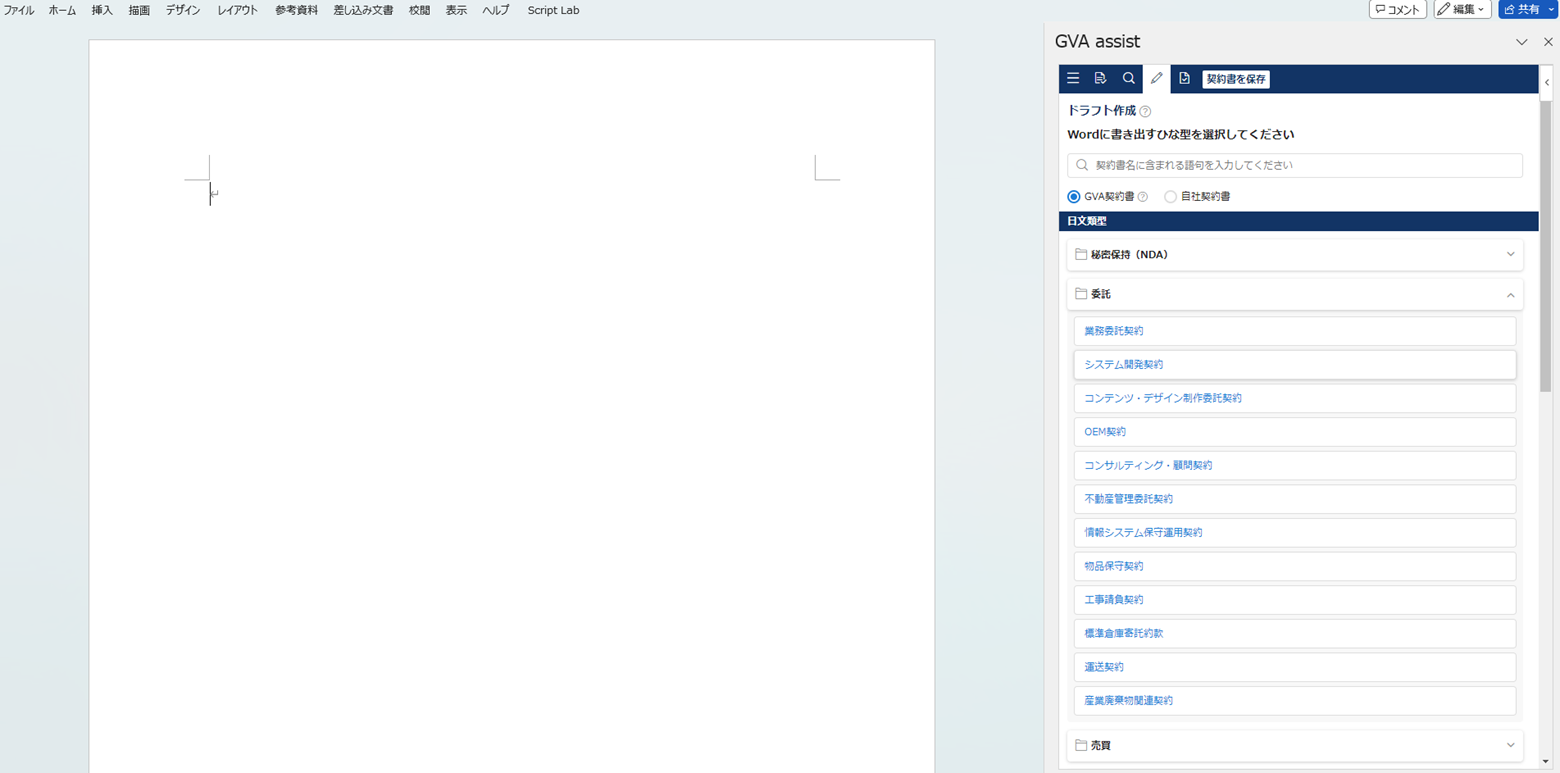Screen dimensions: 1560x773
Task: Select 自社契約書 radio button
Action: [x=1170, y=197]
